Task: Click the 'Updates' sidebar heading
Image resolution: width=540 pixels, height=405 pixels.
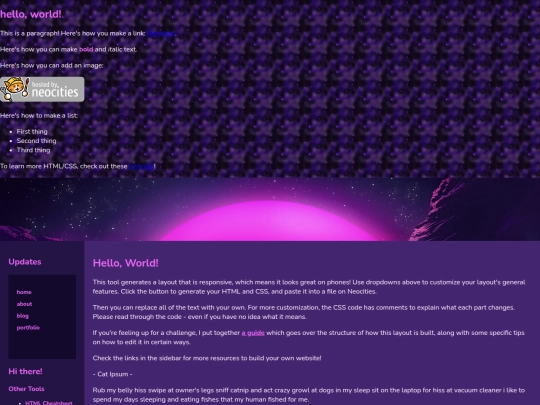Action: (25, 262)
